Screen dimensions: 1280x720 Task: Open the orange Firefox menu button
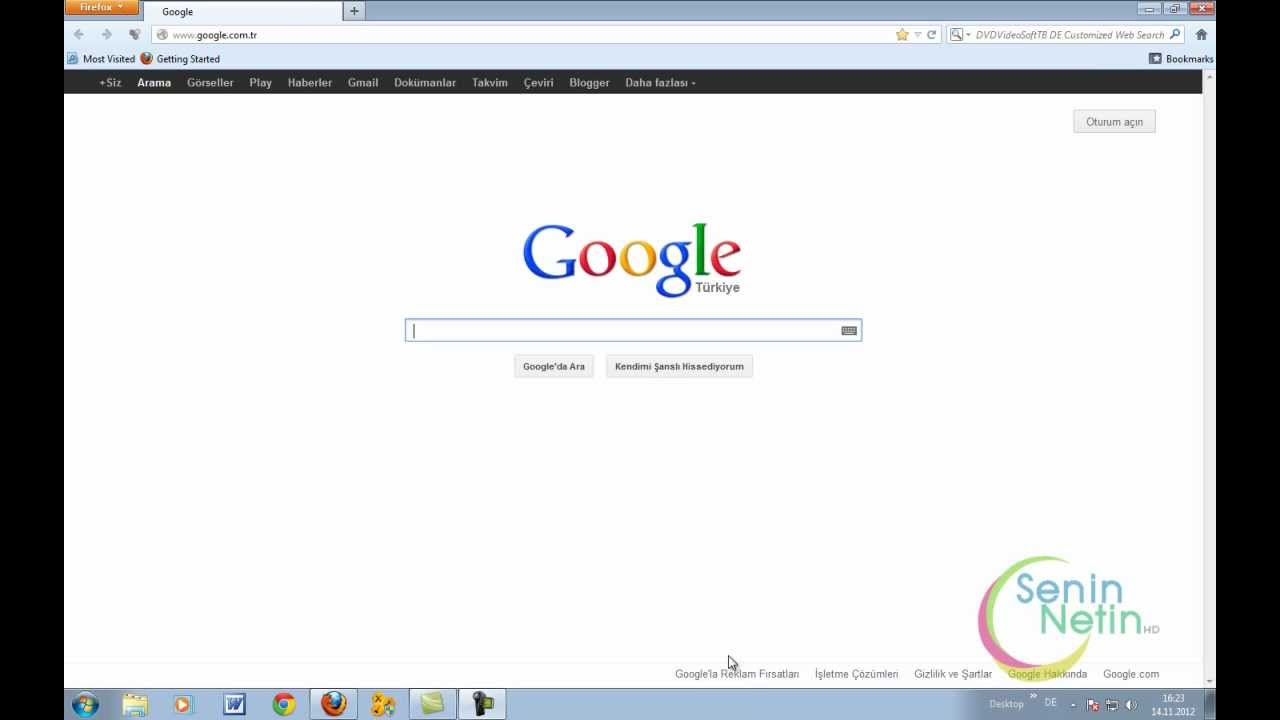point(101,8)
